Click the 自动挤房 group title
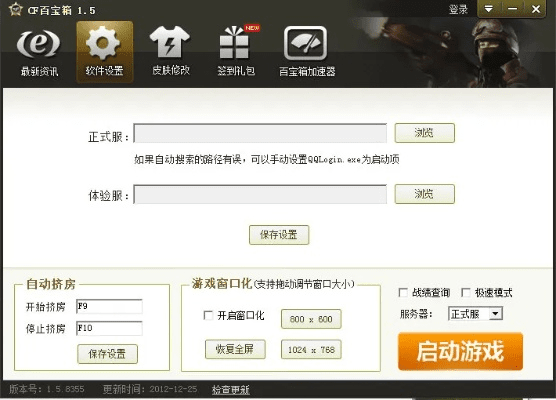Viewport: 556px width, 400px height. click(51, 284)
